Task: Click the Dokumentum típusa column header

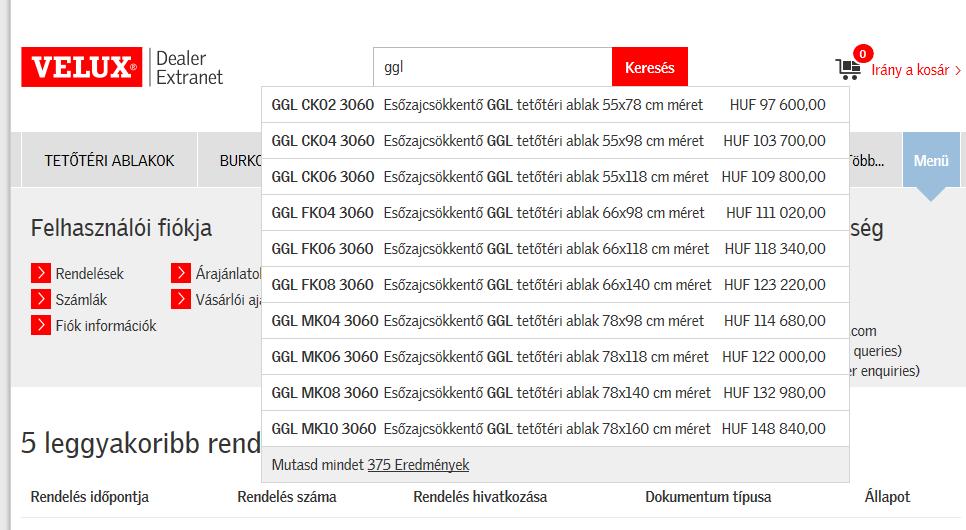Action: click(x=708, y=497)
